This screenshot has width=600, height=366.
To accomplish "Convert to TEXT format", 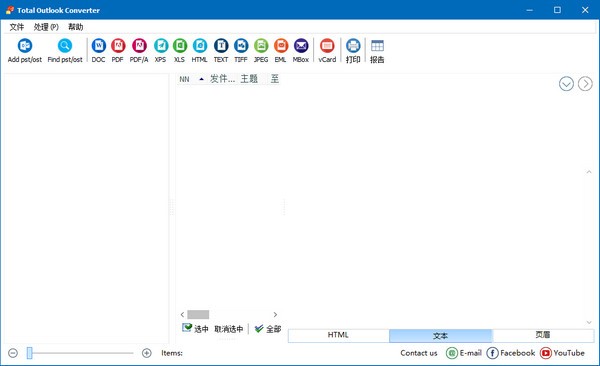I will coord(221,50).
